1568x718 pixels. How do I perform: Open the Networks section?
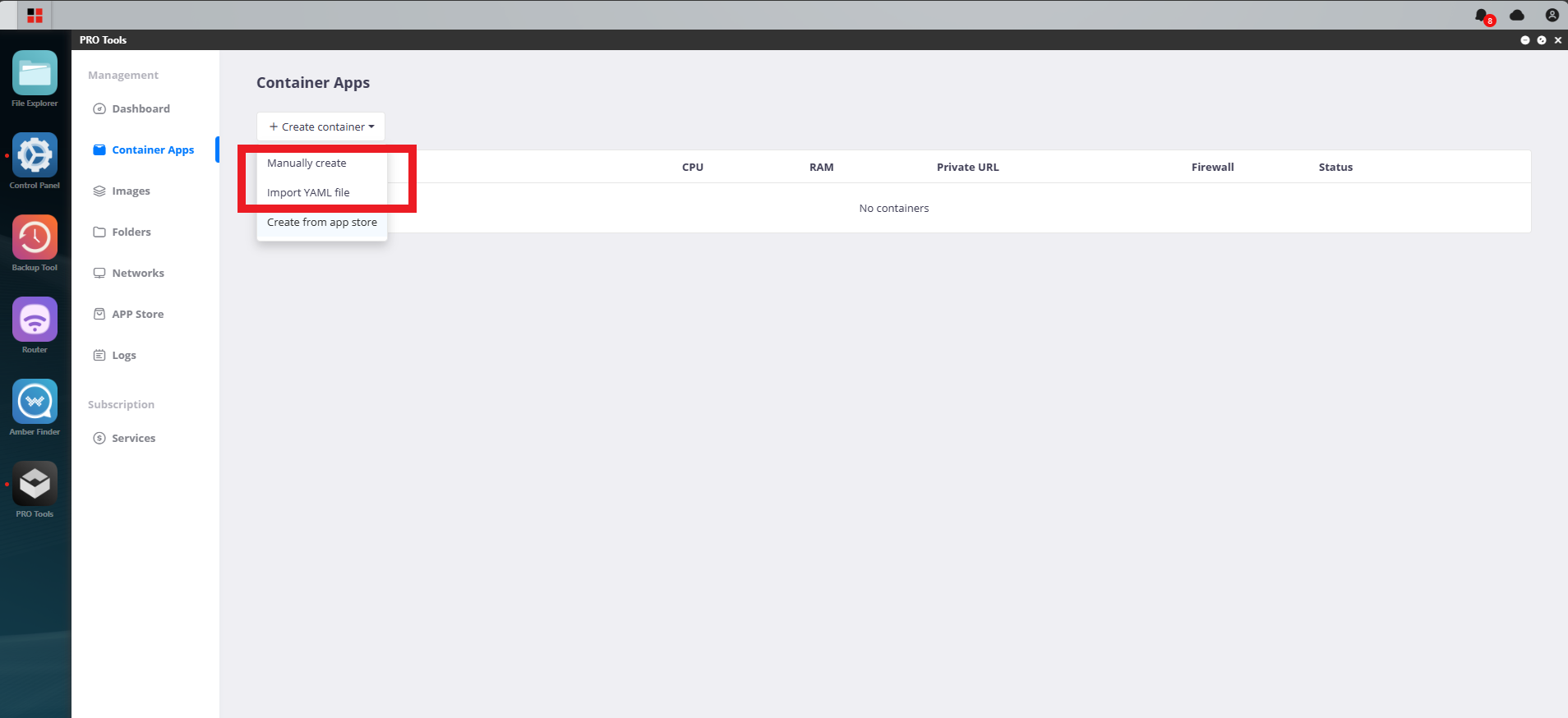(x=128, y=273)
